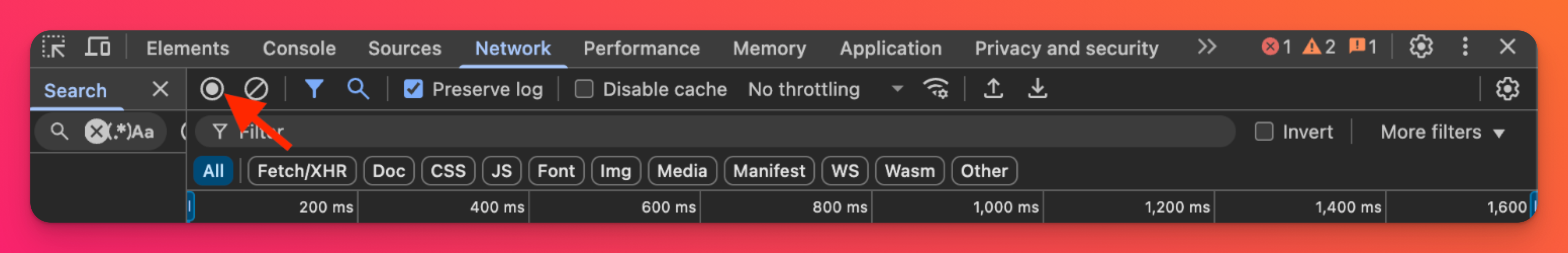The image size is (1568, 253).
Task: Uncheck the Preserve log checkbox
Action: 413,90
